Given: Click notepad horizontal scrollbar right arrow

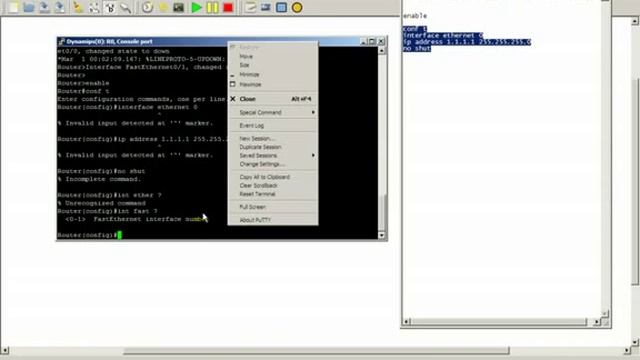Looking at the screenshot, I should pos(596,322).
